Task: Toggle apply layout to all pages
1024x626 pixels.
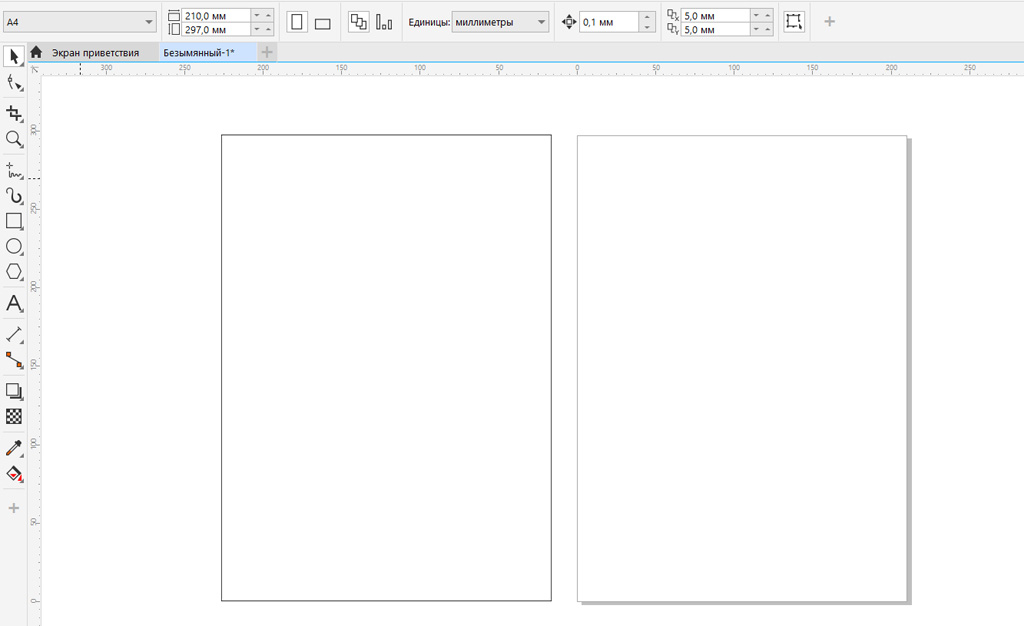Action: [x=358, y=22]
